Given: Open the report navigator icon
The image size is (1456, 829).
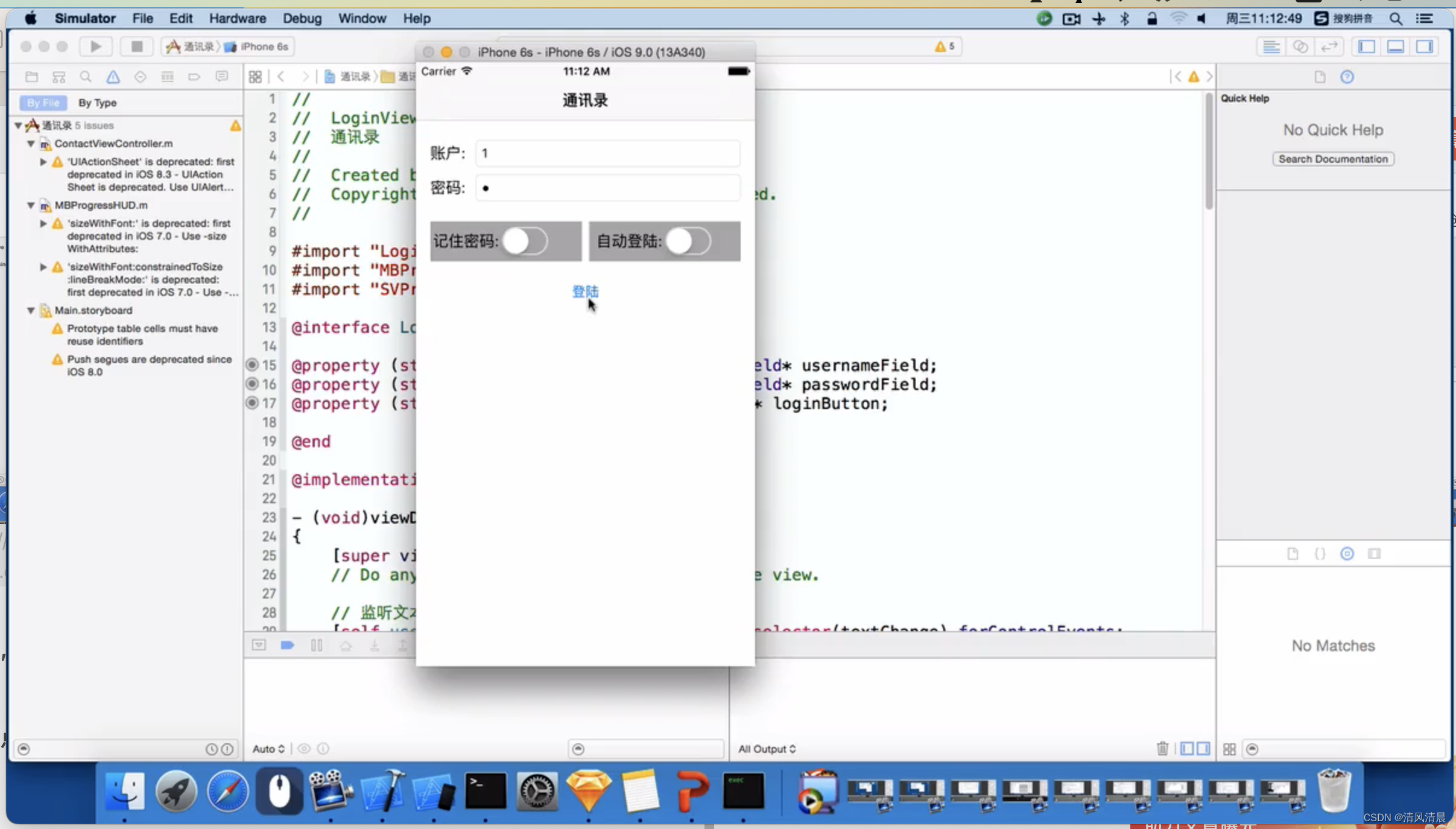Looking at the screenshot, I should [221, 77].
